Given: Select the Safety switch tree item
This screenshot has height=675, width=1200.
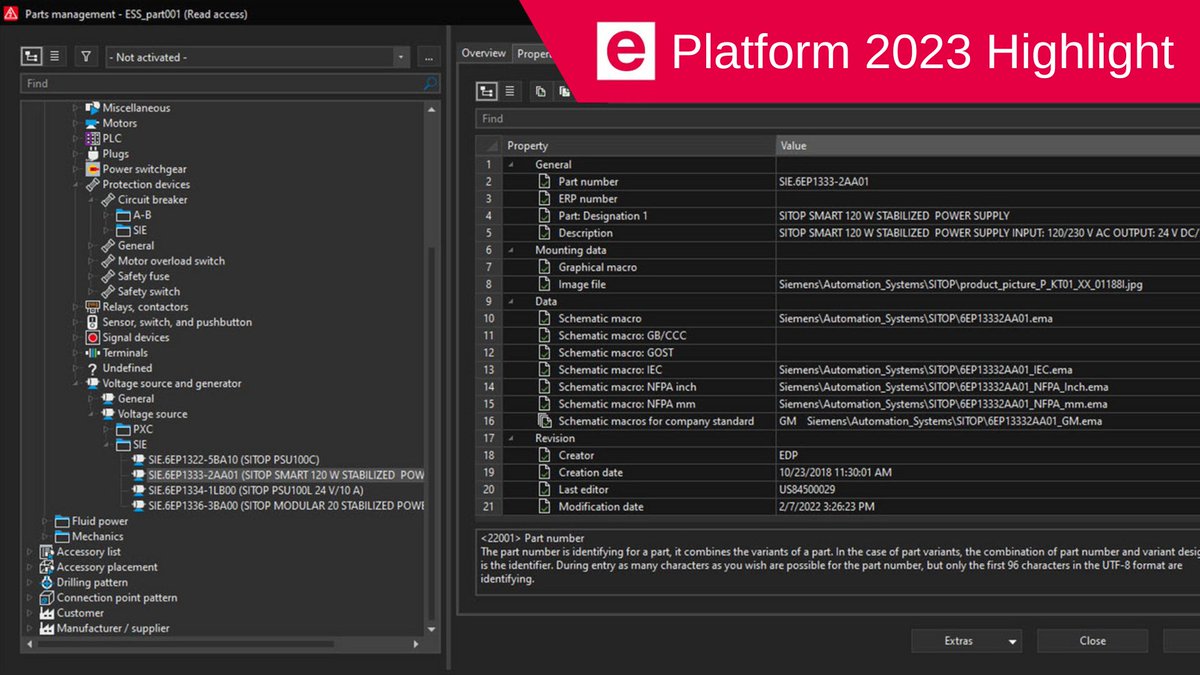Looking at the screenshot, I should point(149,292).
